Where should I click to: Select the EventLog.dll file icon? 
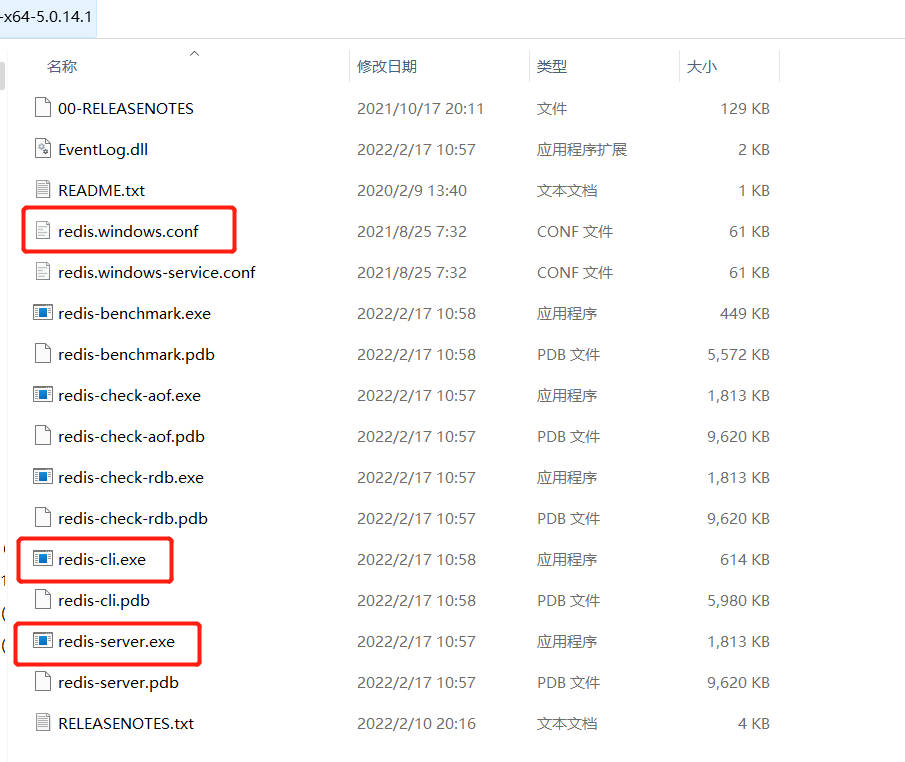pyautogui.click(x=43, y=148)
